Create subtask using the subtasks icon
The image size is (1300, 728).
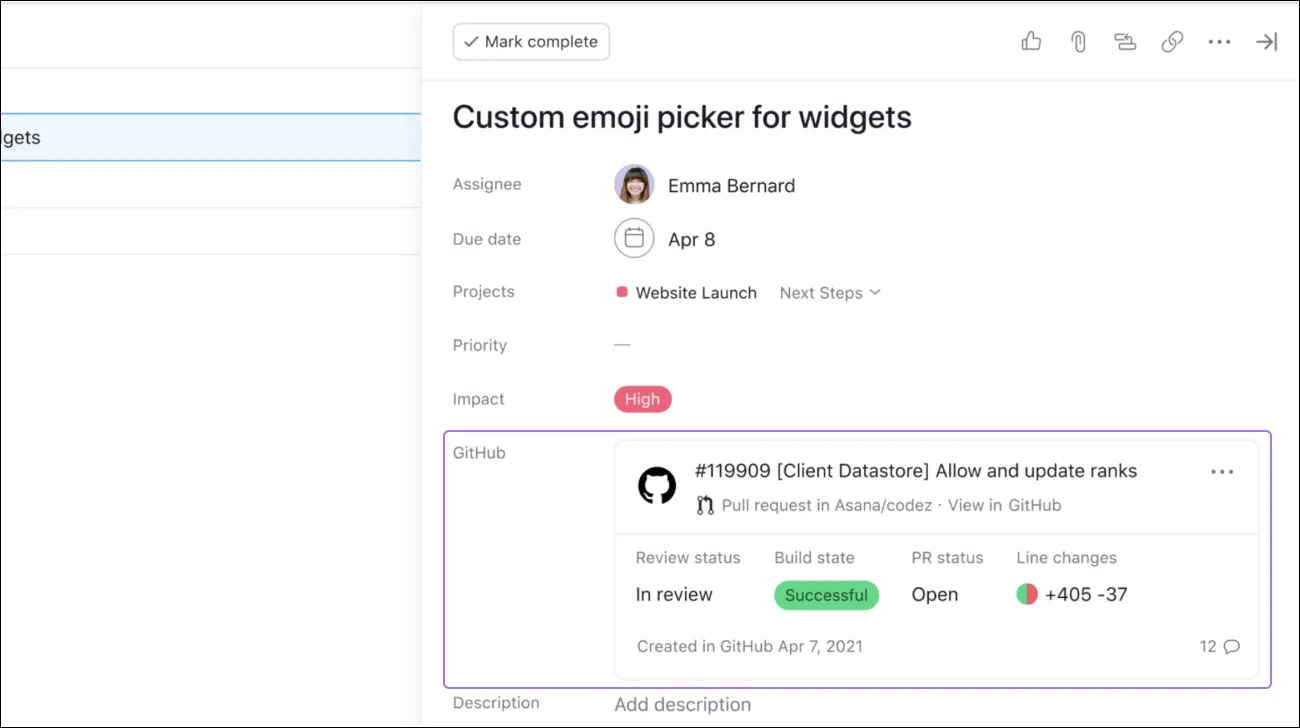(x=1124, y=41)
